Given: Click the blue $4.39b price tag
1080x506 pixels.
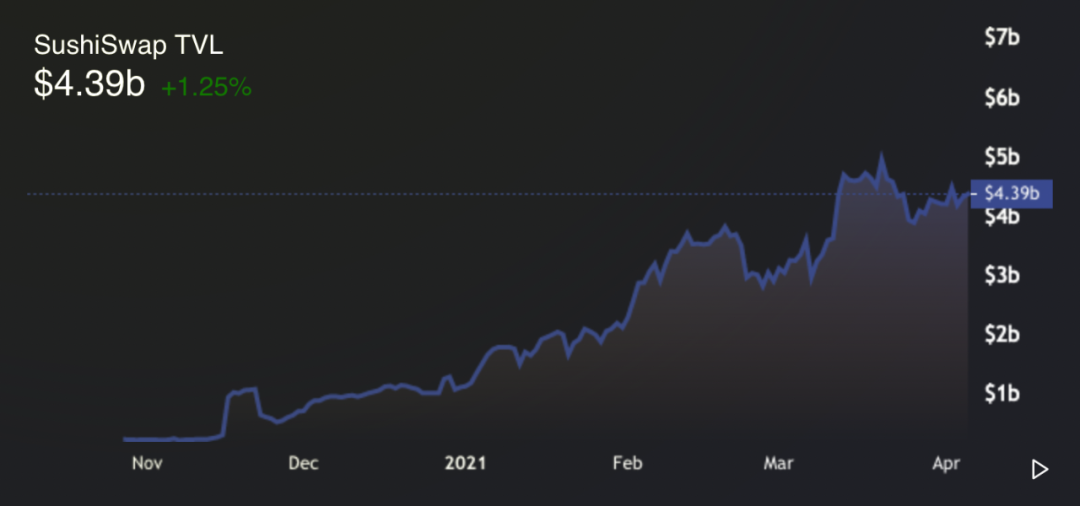Looking at the screenshot, I should click(1011, 194).
